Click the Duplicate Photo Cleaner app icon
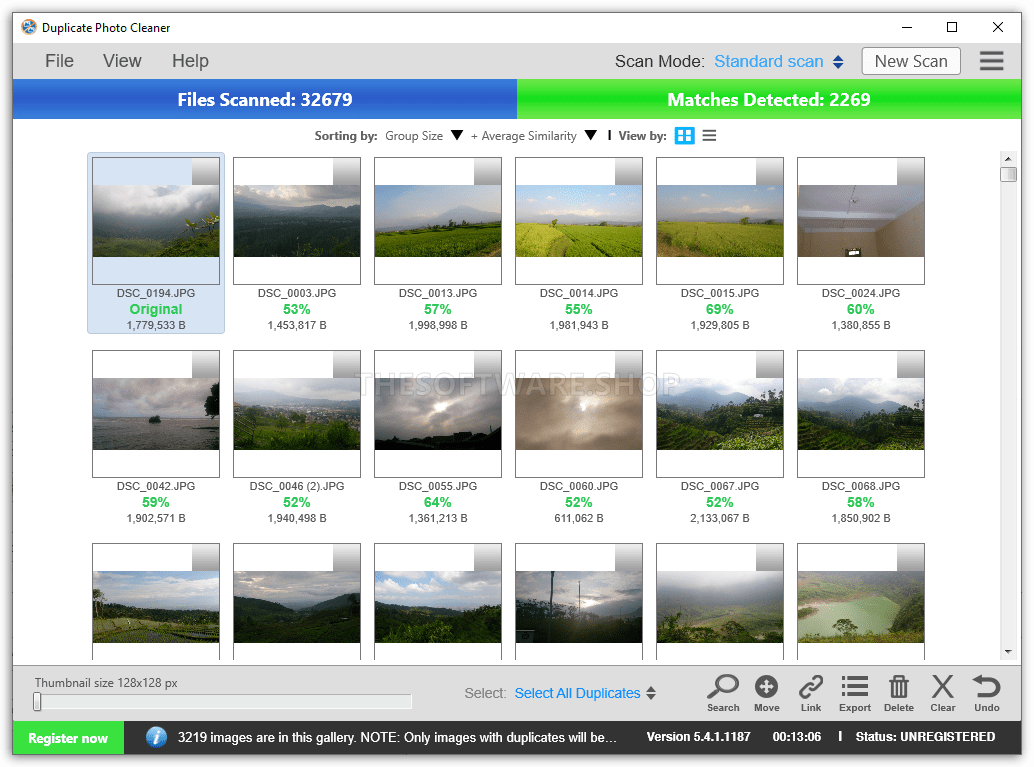 tap(28, 27)
